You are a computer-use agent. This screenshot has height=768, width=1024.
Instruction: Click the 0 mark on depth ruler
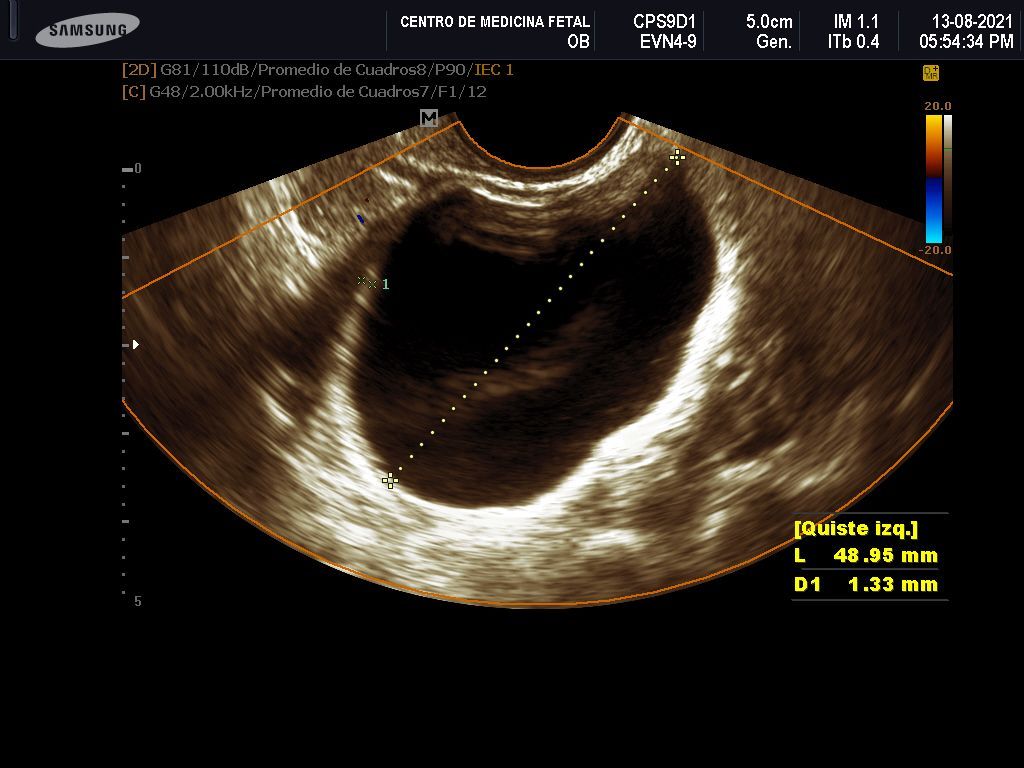(138, 168)
